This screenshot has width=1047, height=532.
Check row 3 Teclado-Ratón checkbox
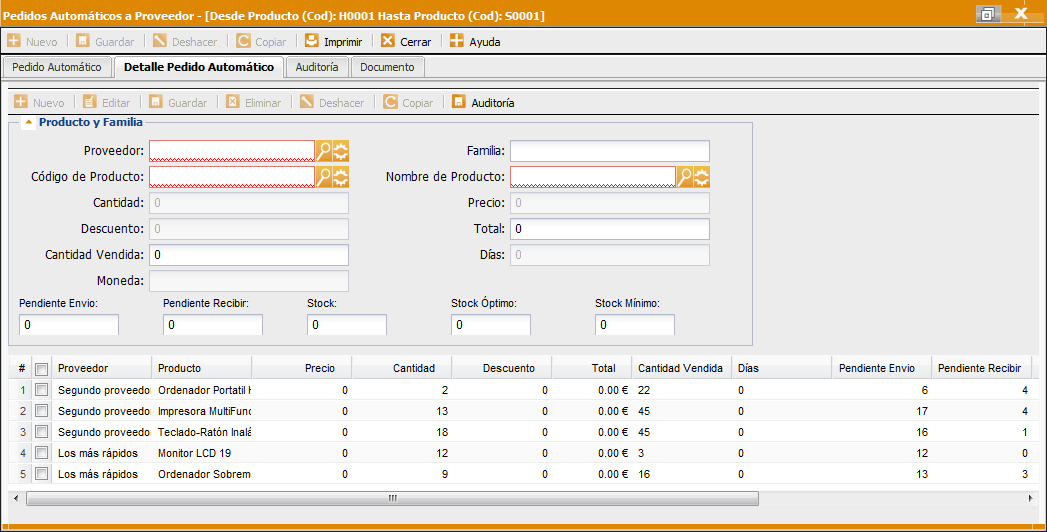(x=41, y=431)
